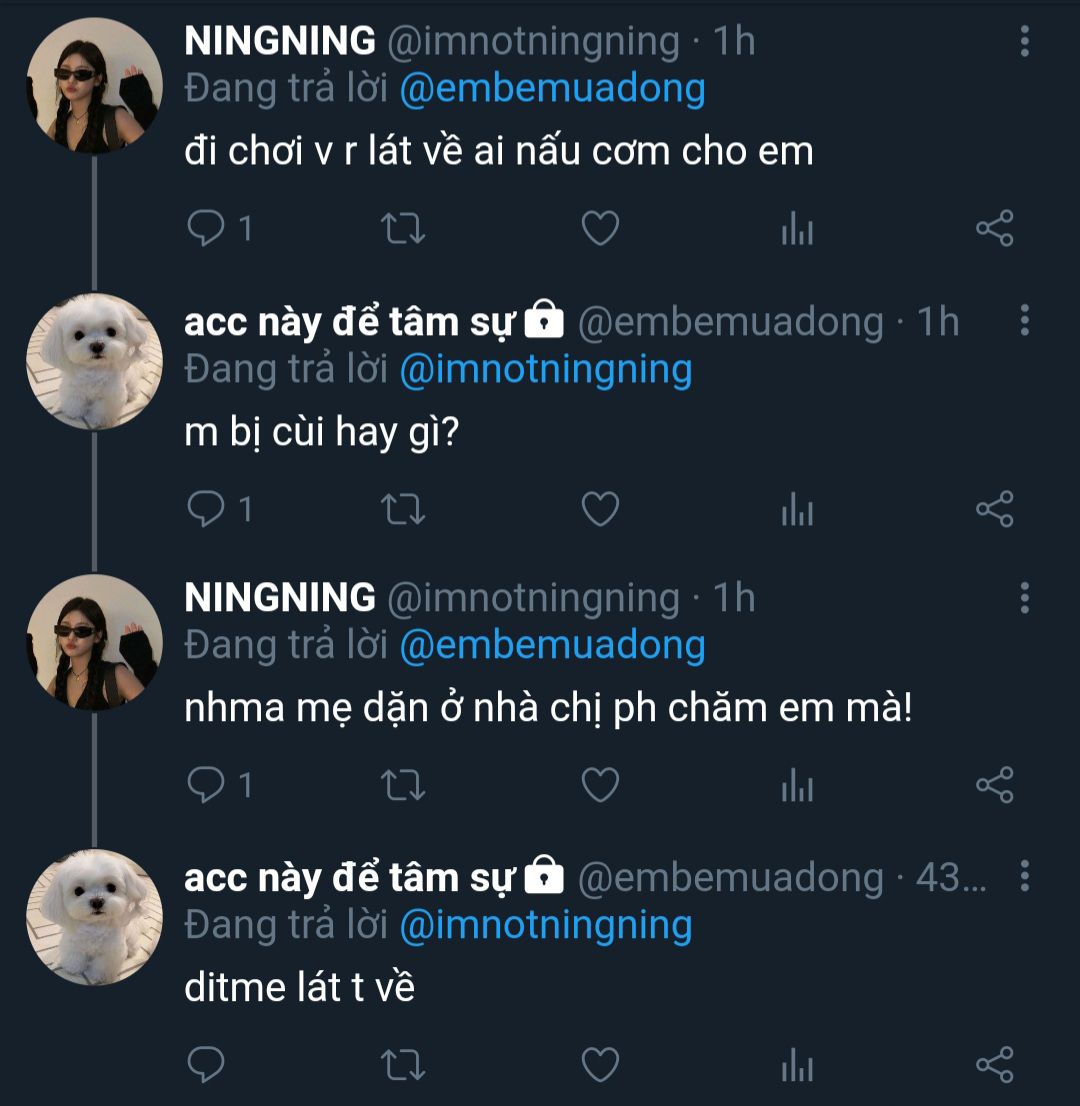Image resolution: width=1080 pixels, height=1106 pixels.
Task: Open more options on 'm bị cùi' tweet
Action: [1024, 321]
